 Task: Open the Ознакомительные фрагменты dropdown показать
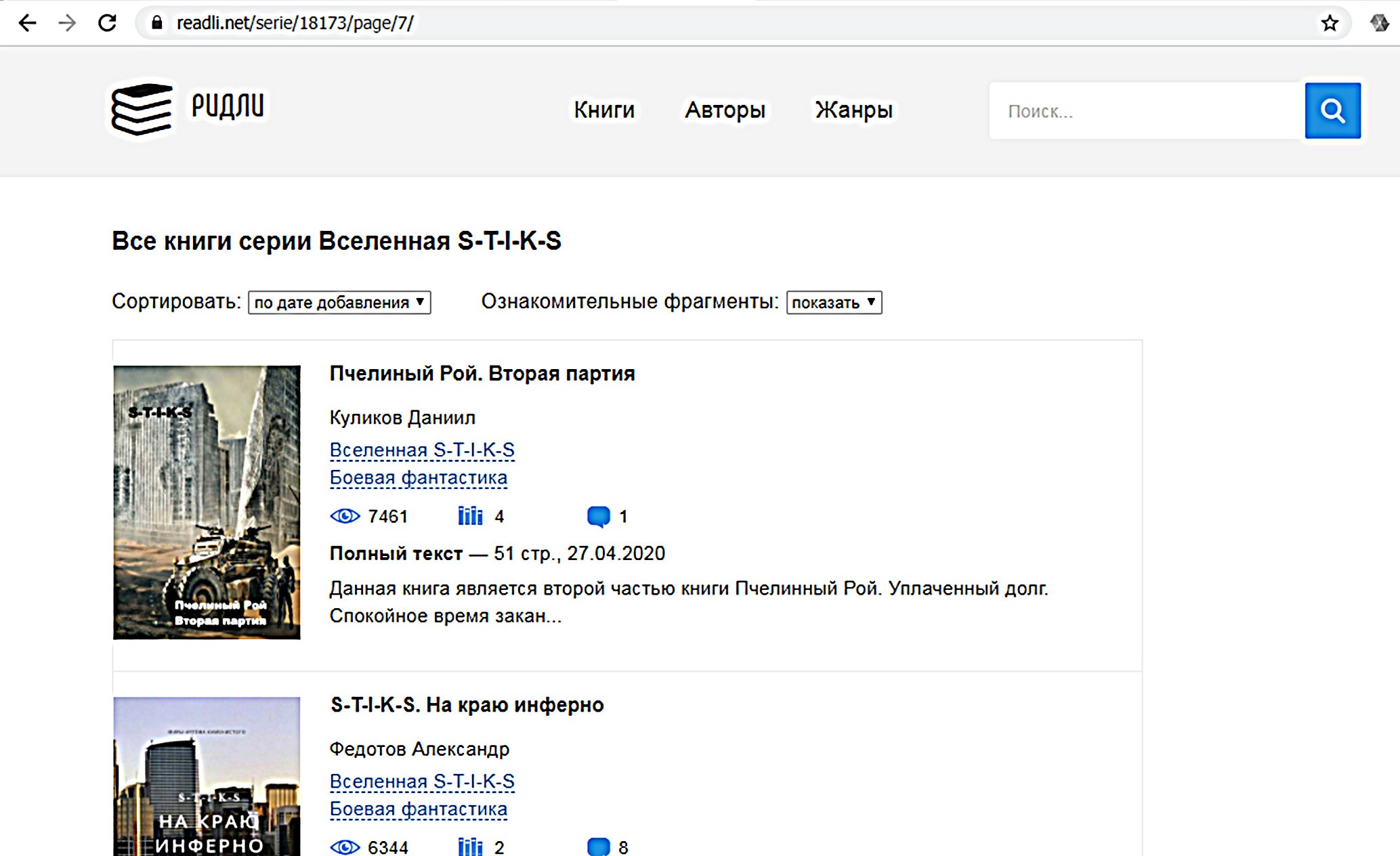[834, 302]
